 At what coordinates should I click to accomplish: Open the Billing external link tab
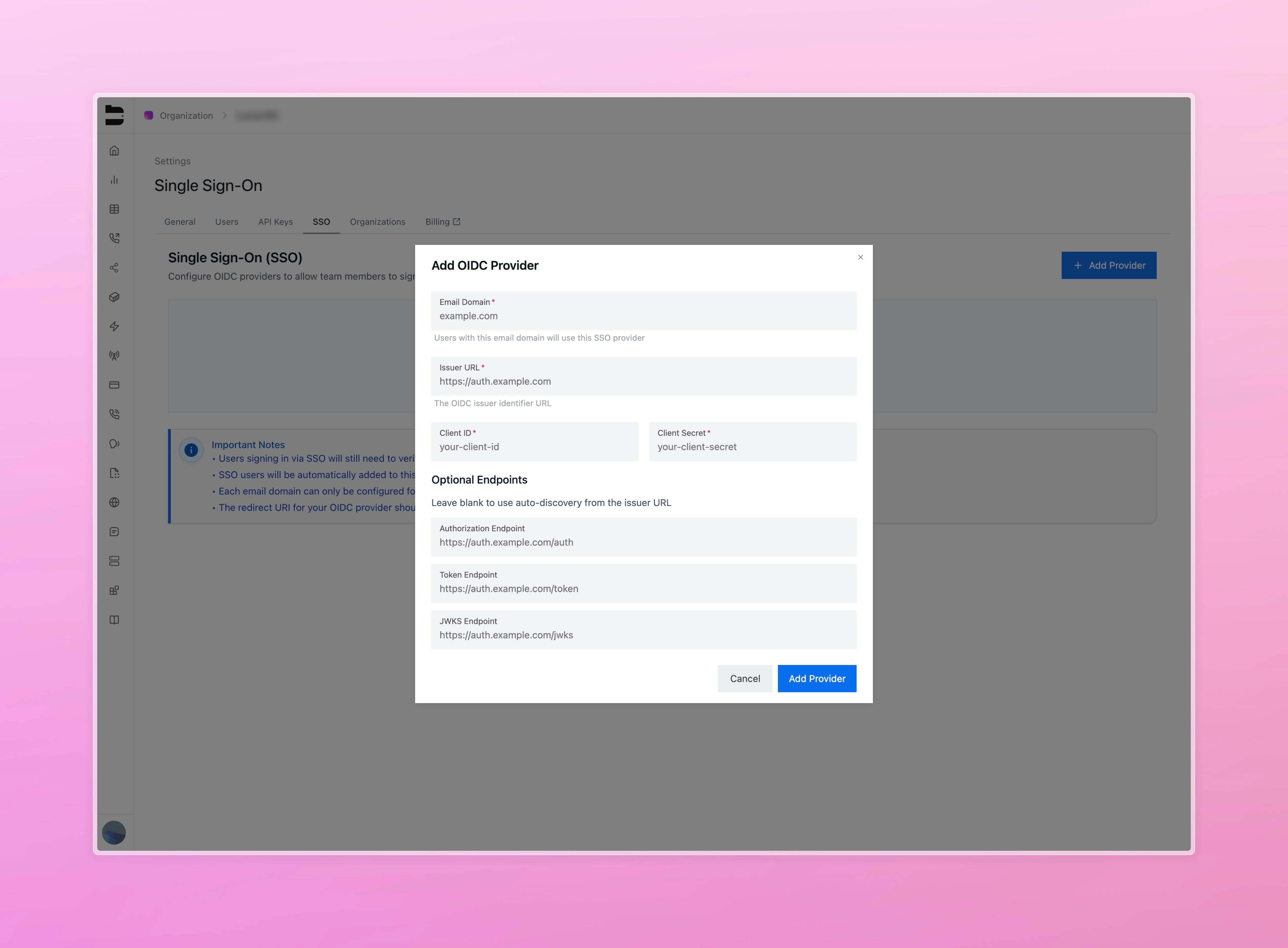[x=442, y=222]
